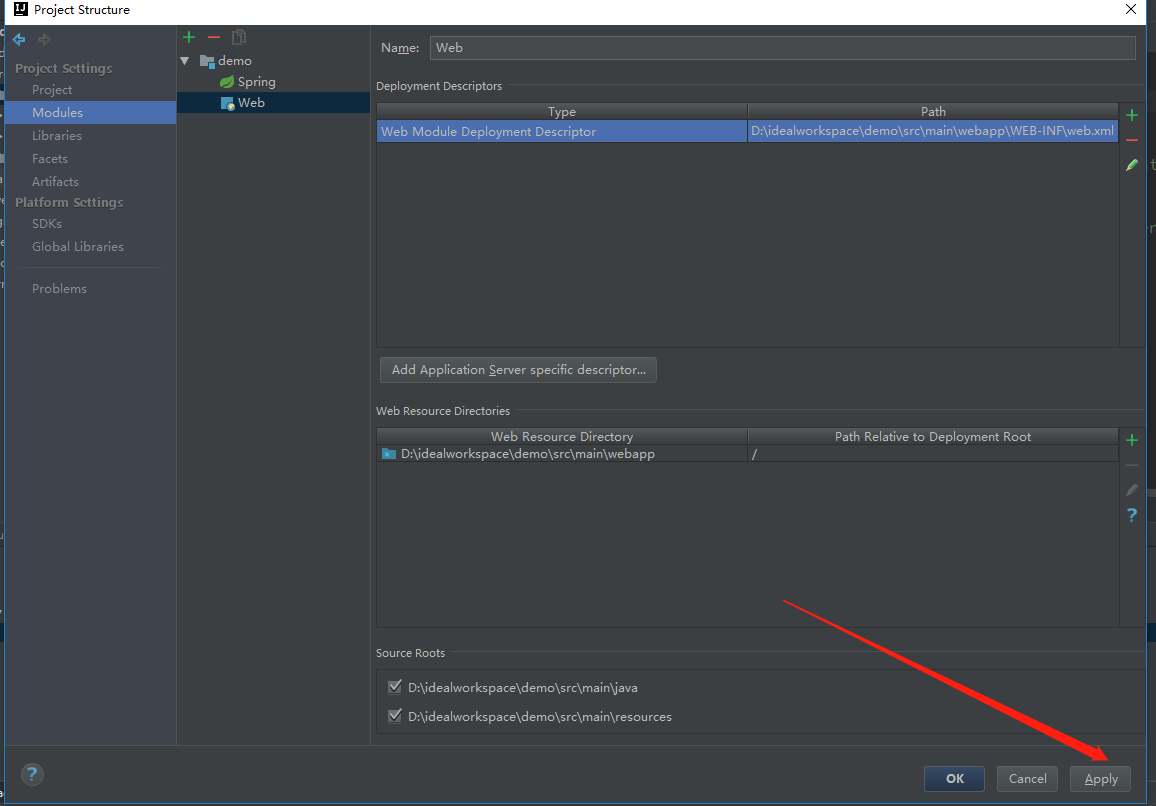Select Web Module Deployment Descriptor row
Image resolution: width=1156 pixels, height=806 pixels.
(748, 131)
